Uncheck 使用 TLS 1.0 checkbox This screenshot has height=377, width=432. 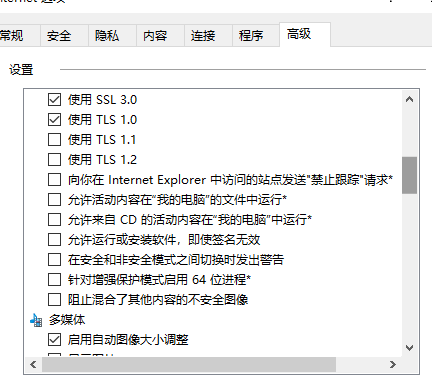coord(54,120)
